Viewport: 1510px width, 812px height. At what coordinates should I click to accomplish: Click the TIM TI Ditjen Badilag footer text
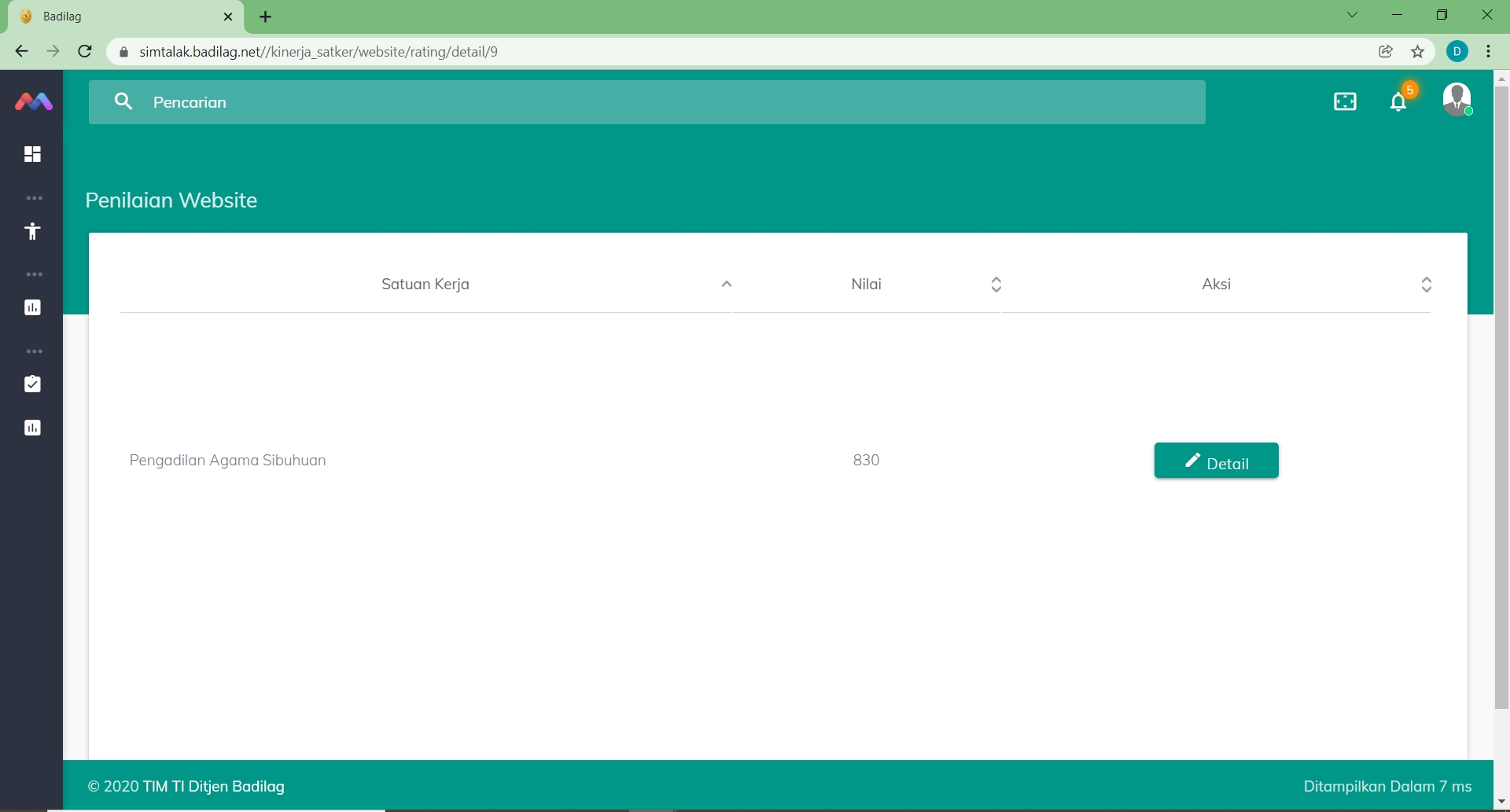(x=214, y=786)
